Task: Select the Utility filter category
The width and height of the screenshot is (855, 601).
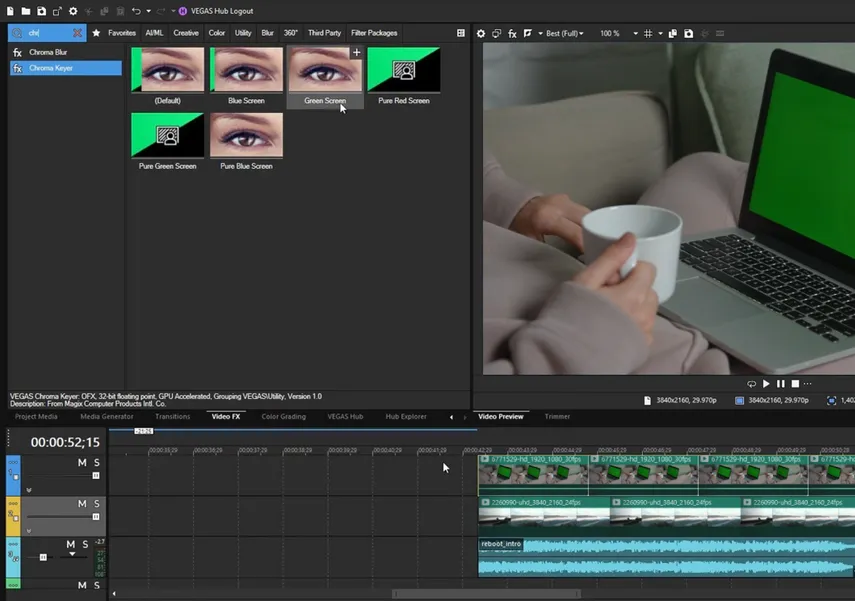Action: [243, 33]
